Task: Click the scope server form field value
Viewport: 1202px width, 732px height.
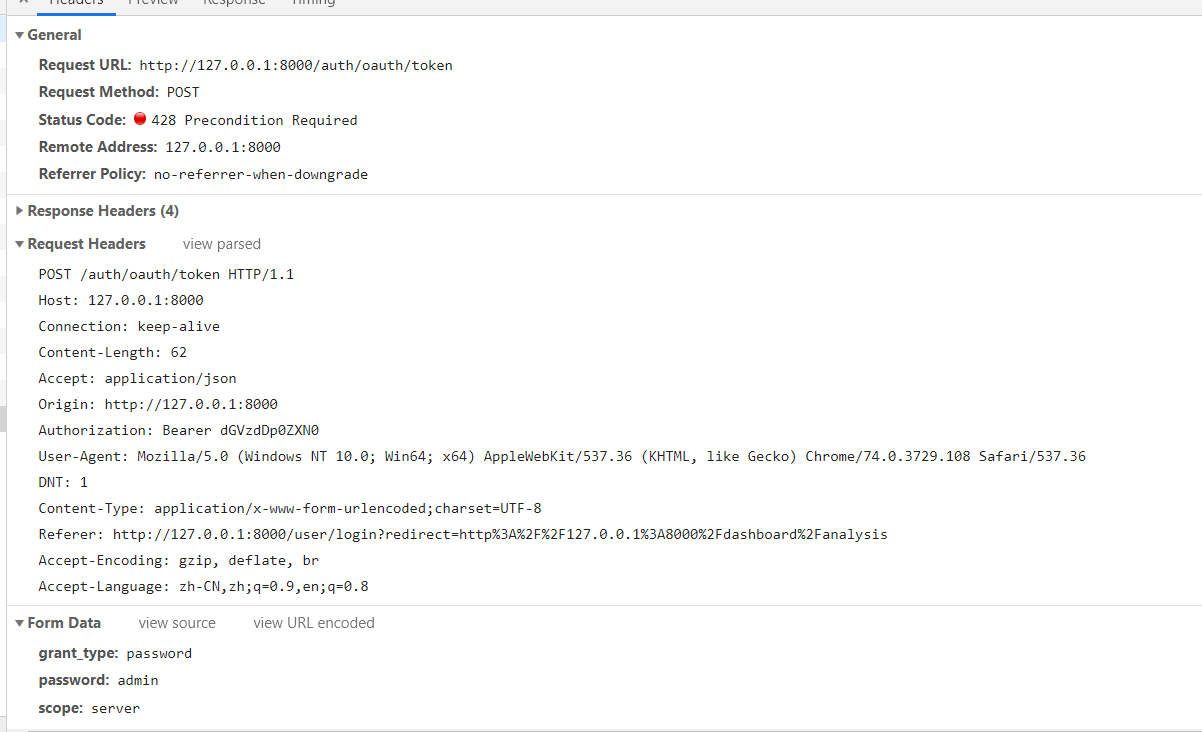Action: pyautogui.click(x=115, y=707)
